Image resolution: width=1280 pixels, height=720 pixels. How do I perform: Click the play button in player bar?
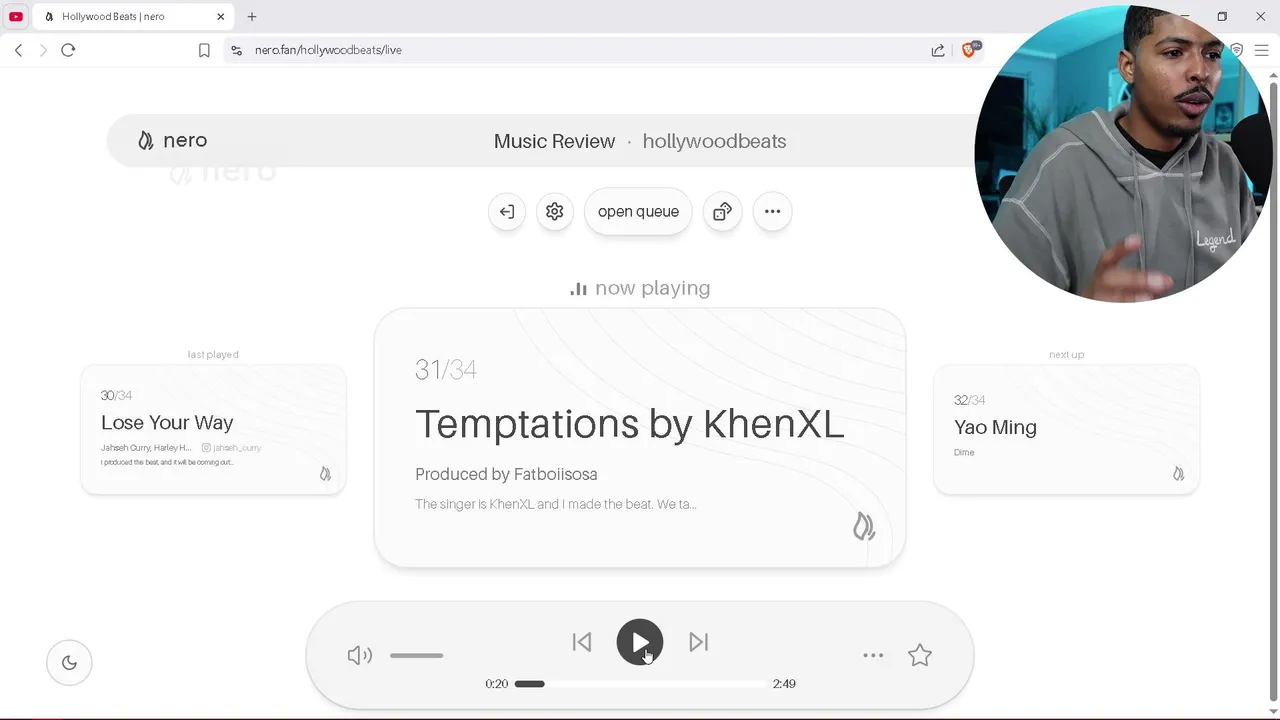click(x=640, y=642)
